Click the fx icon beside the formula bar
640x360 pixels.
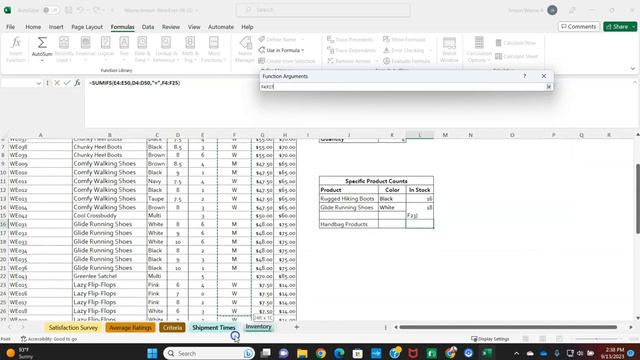point(77,83)
